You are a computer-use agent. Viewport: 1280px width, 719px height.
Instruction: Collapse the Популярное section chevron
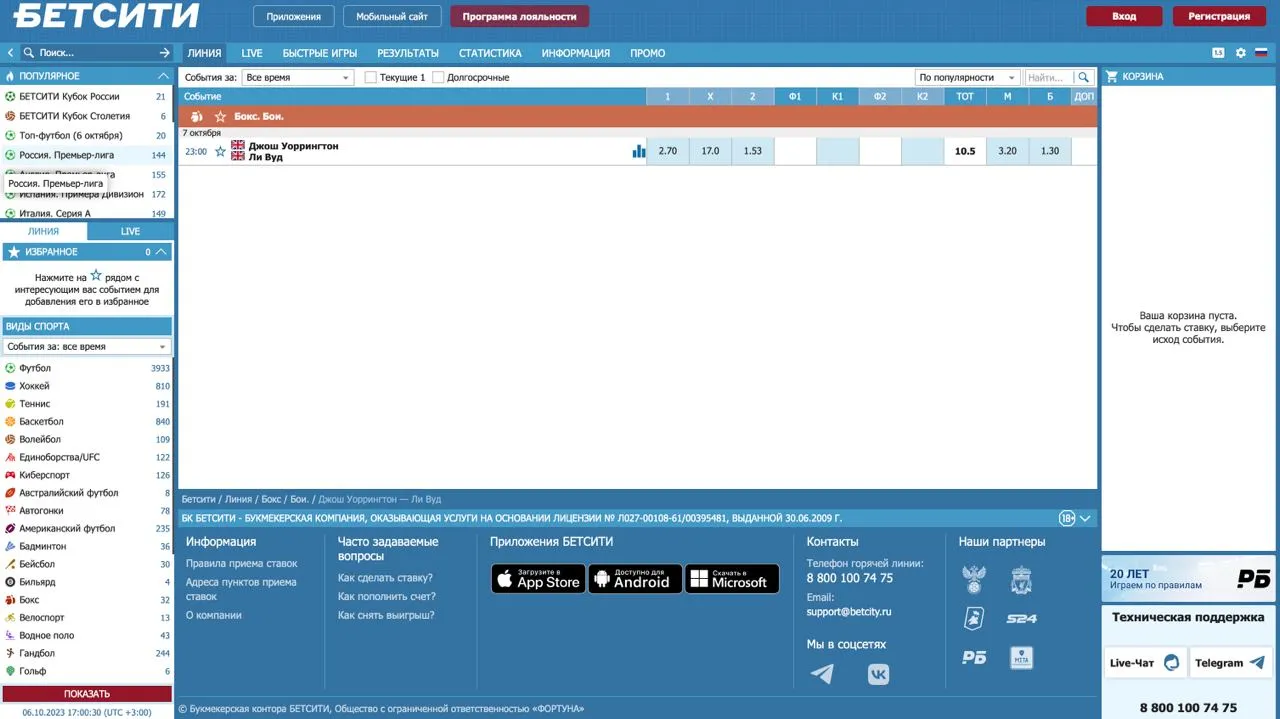pyautogui.click(x=163, y=76)
